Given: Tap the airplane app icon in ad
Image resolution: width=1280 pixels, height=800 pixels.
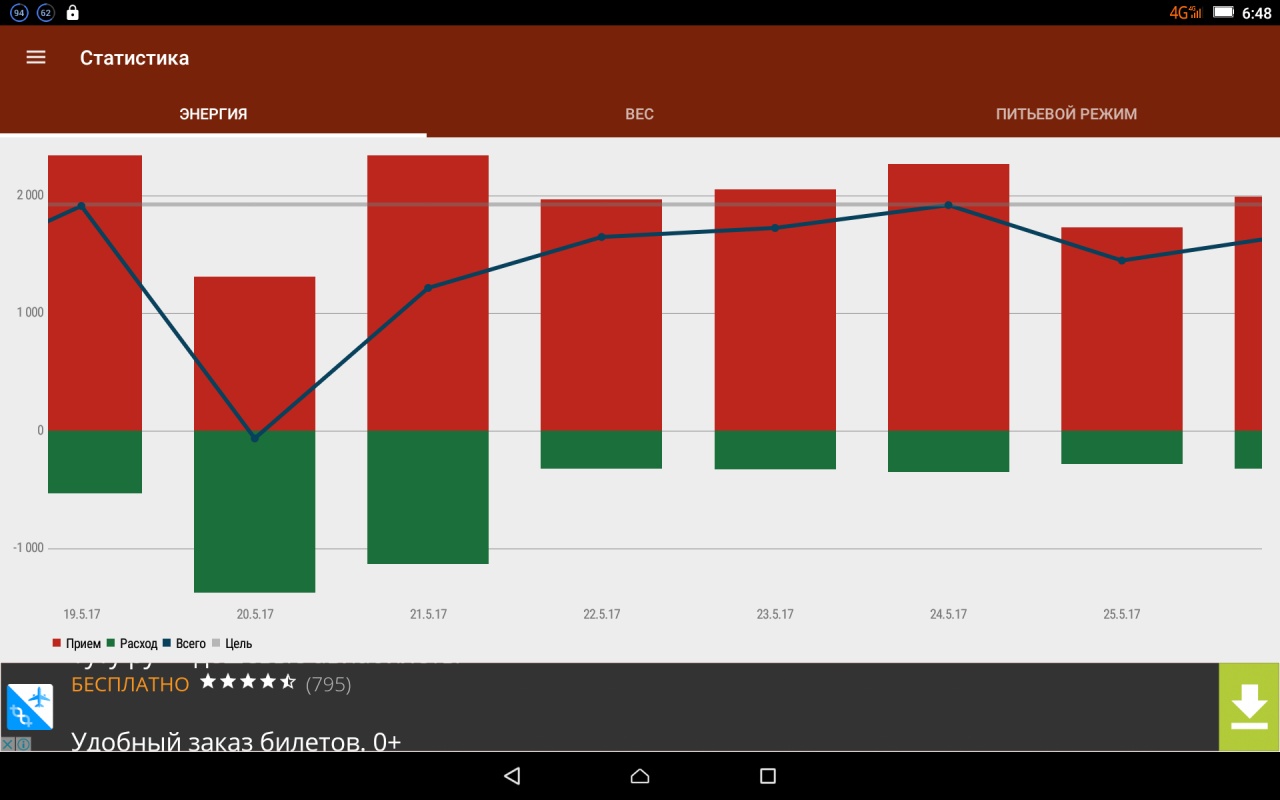Looking at the screenshot, I should pos(30,707).
